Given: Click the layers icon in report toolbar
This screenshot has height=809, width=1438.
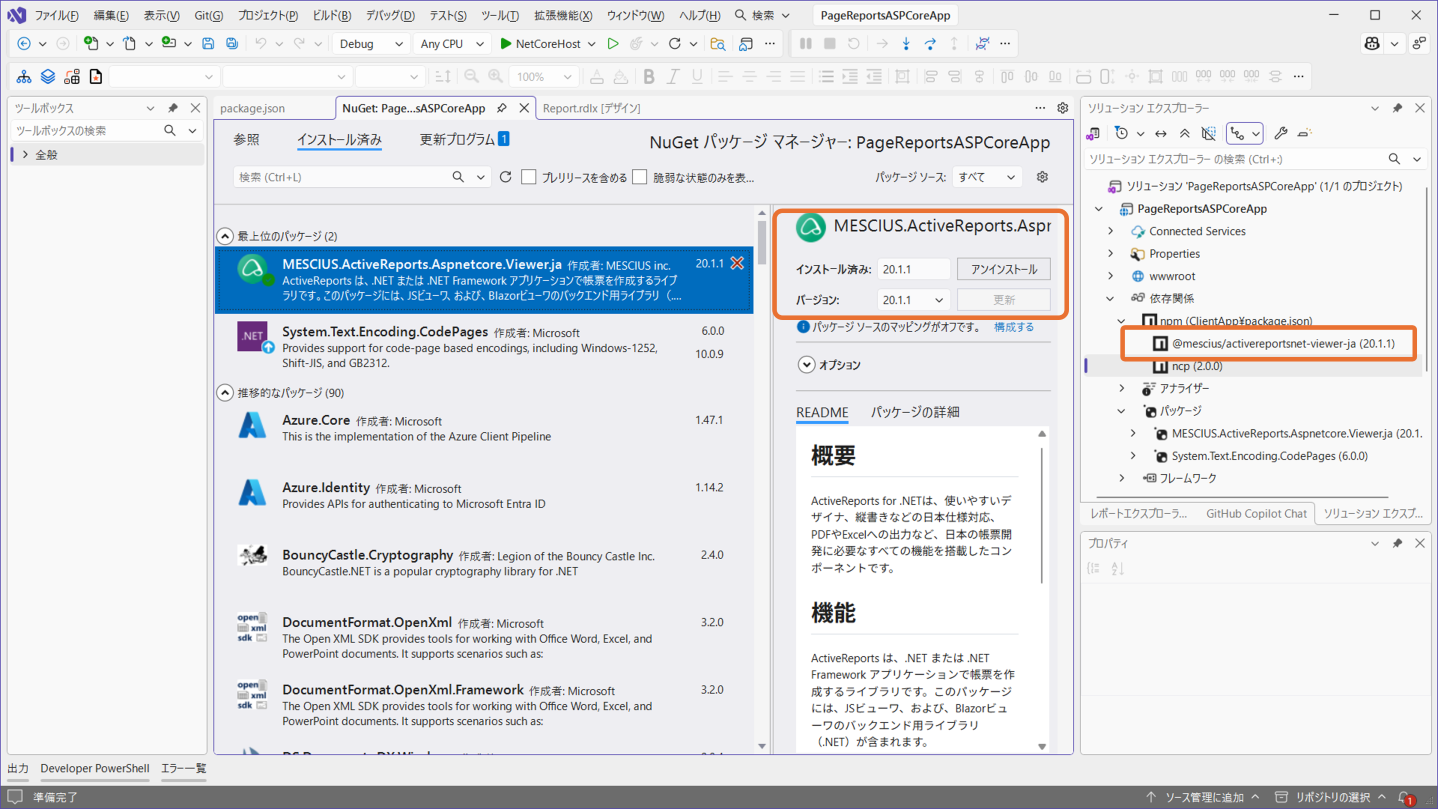Looking at the screenshot, I should click(x=48, y=77).
